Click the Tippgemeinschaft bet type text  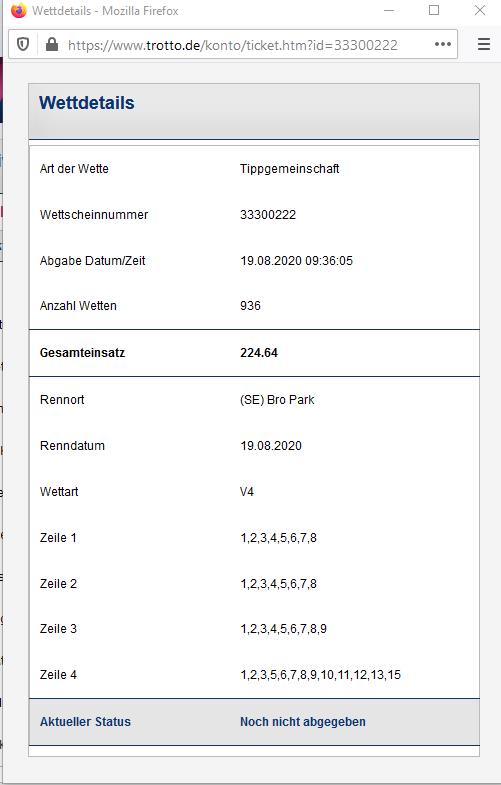289,169
